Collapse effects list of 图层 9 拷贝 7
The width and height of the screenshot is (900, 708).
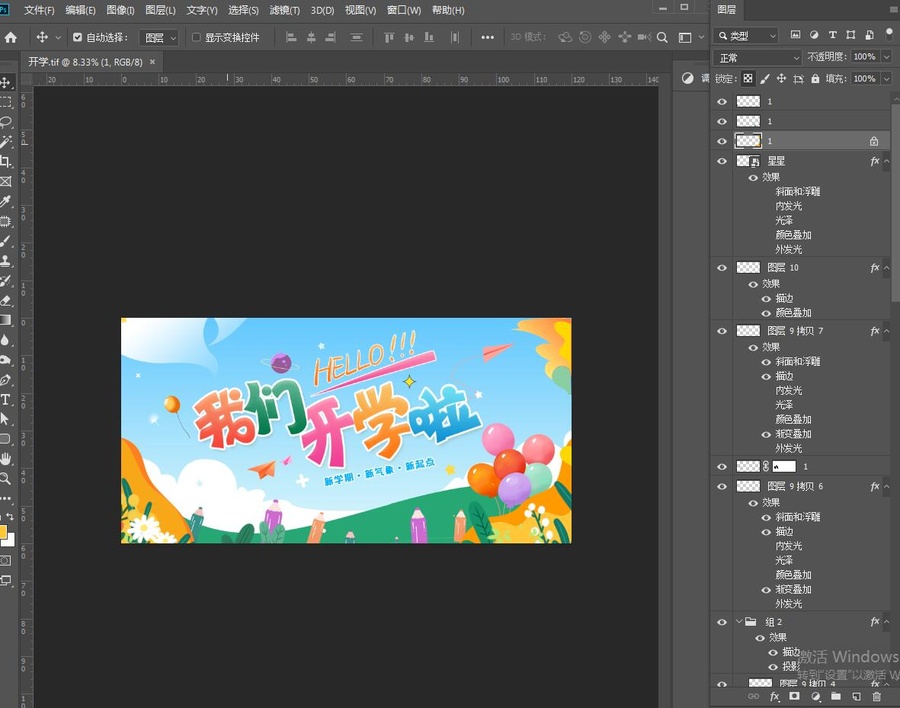pyautogui.click(x=887, y=331)
